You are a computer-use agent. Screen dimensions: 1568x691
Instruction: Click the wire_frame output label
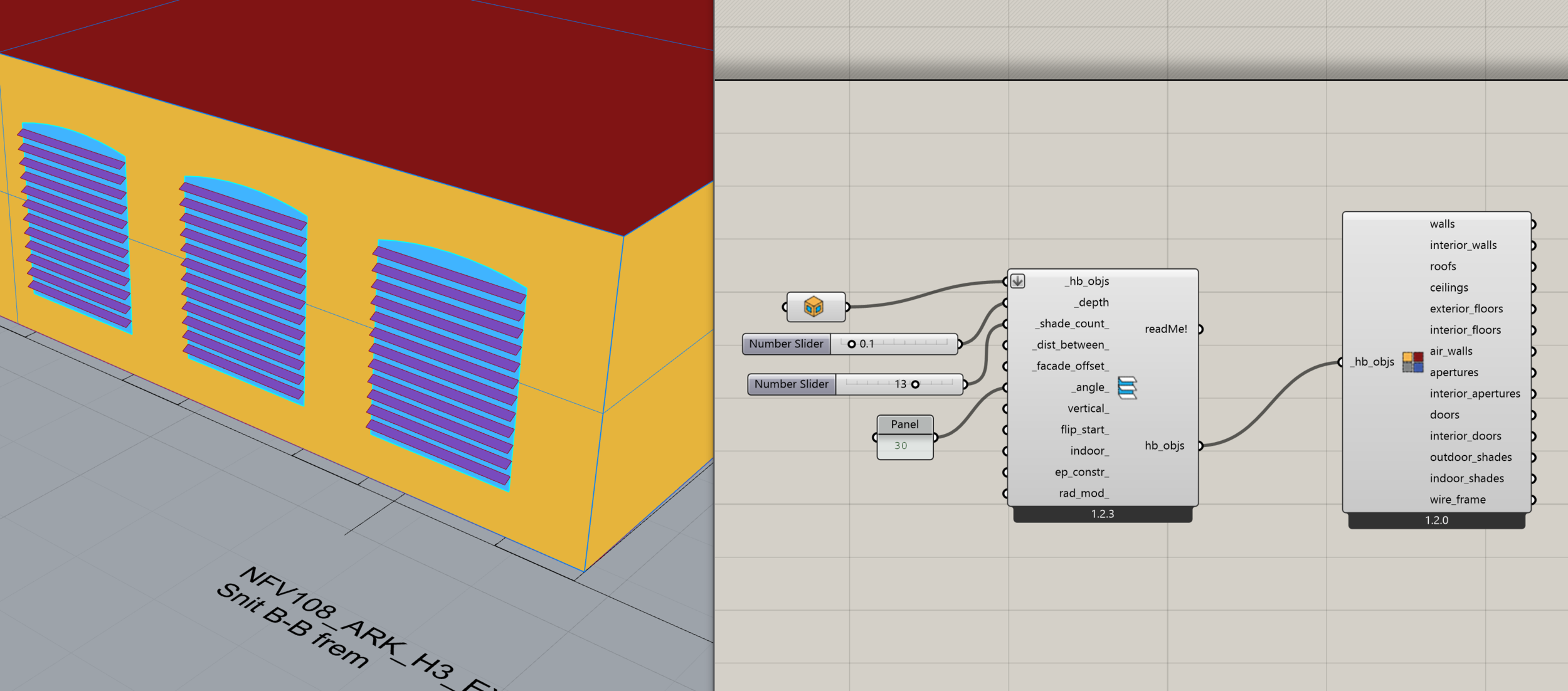pos(1457,500)
